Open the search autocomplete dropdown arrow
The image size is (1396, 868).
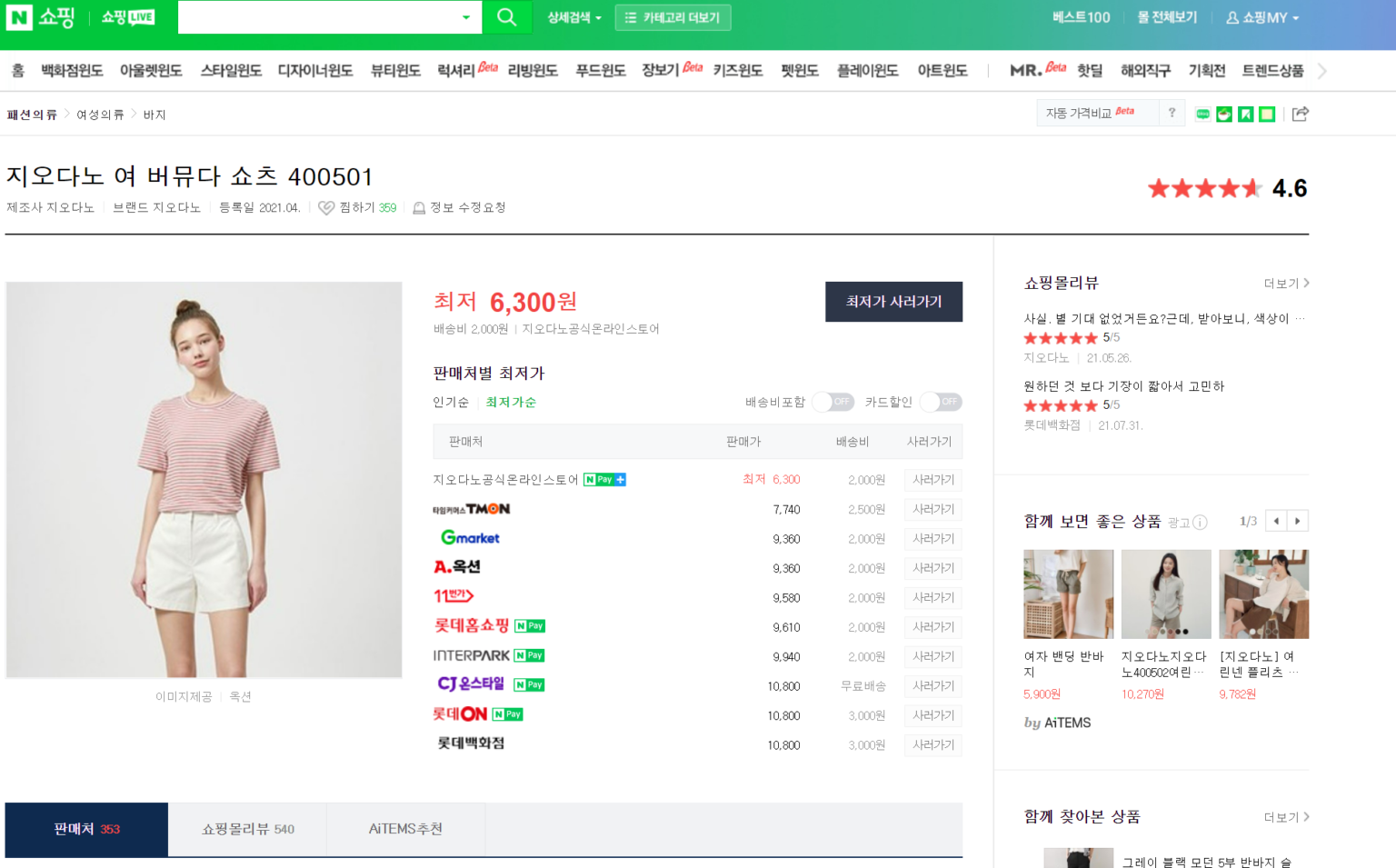pyautogui.click(x=467, y=16)
